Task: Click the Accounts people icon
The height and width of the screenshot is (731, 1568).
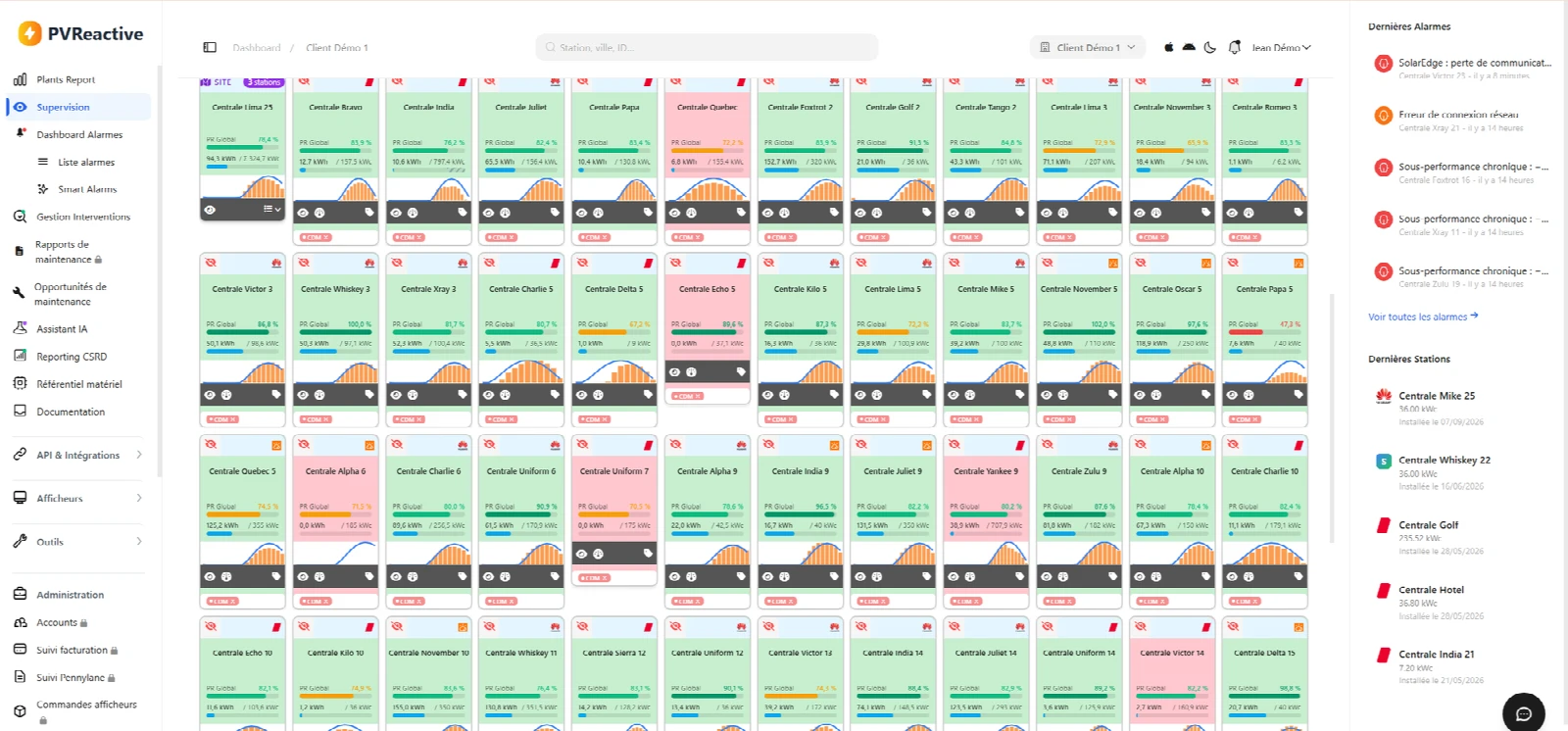Action: pyautogui.click(x=20, y=622)
